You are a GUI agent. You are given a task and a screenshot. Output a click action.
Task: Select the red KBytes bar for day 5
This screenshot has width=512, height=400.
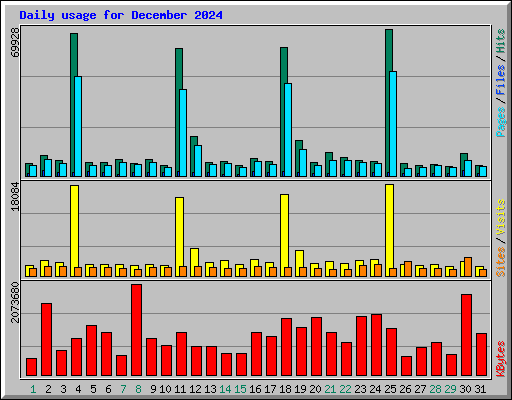(x=91, y=351)
